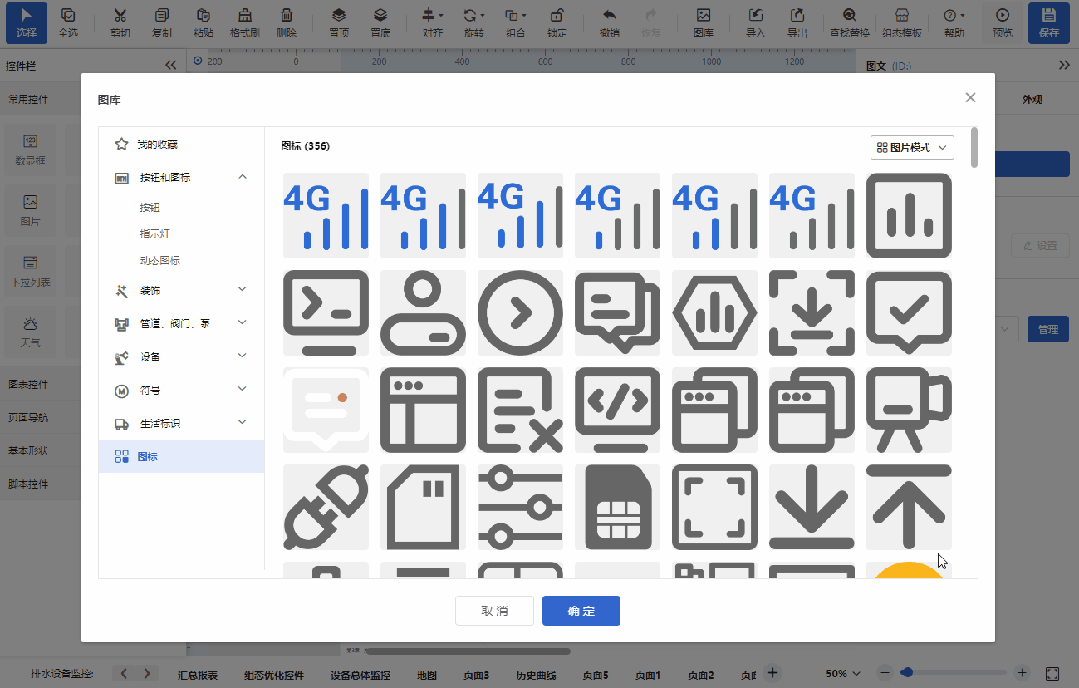Image resolution: width=1079 pixels, height=688 pixels.
Task: Expand the 符号 category chevron
Action: tap(242, 389)
